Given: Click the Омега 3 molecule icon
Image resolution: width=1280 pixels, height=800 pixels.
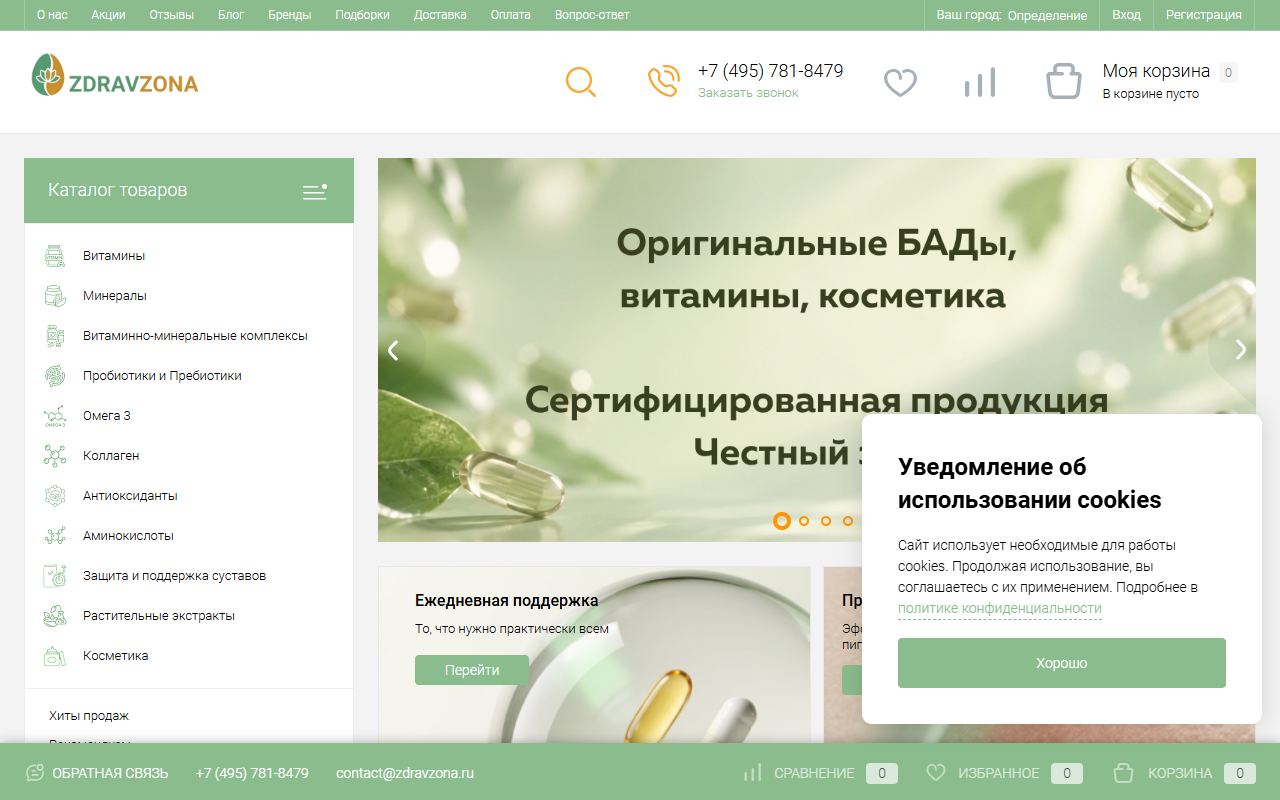Looking at the screenshot, I should [55, 416].
